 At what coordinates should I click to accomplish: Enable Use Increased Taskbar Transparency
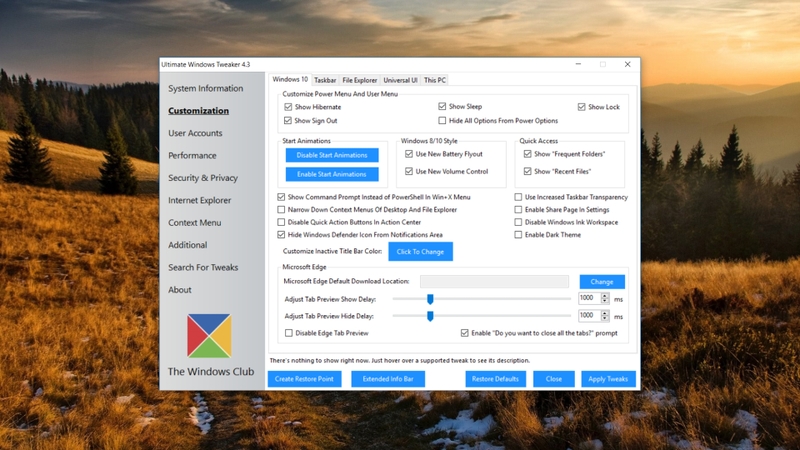pyautogui.click(x=518, y=197)
